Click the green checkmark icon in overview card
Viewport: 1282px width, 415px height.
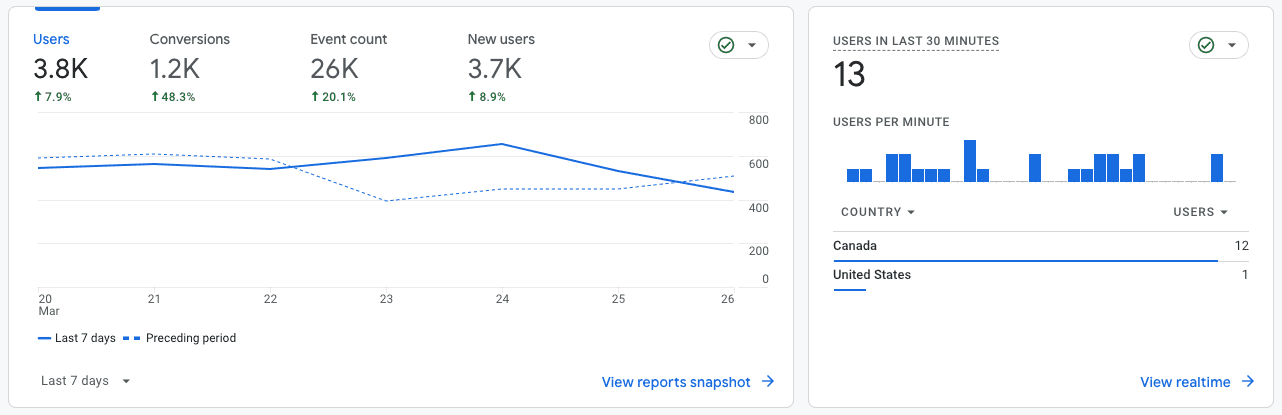pyautogui.click(x=726, y=45)
